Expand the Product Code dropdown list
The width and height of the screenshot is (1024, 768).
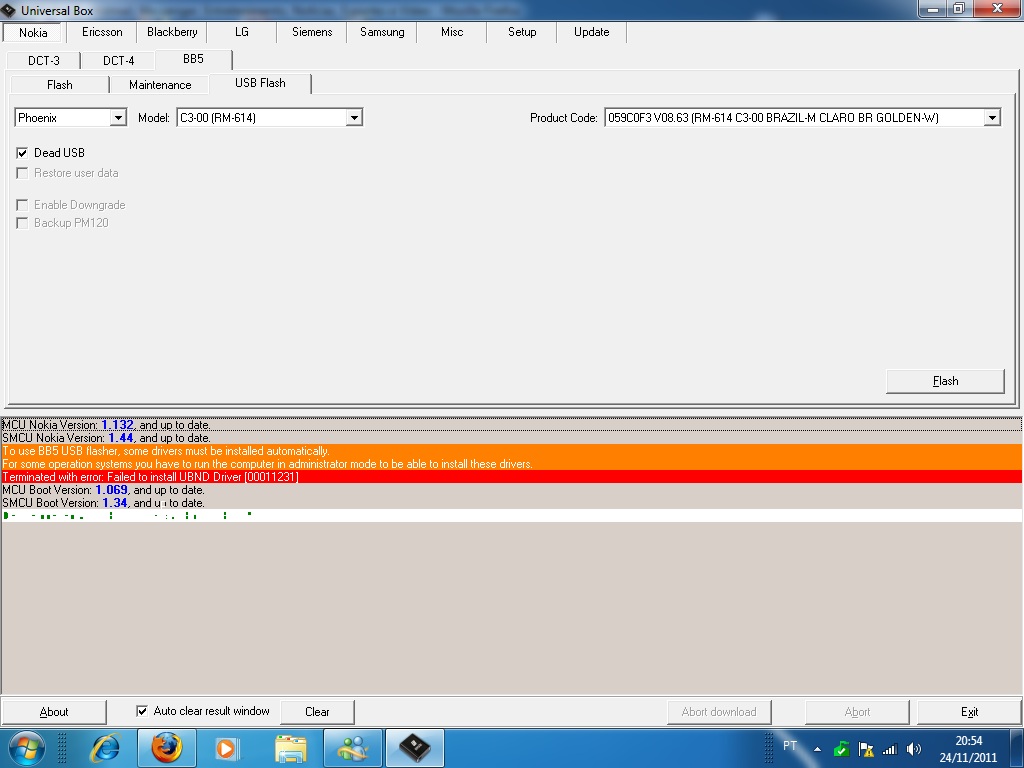point(992,118)
